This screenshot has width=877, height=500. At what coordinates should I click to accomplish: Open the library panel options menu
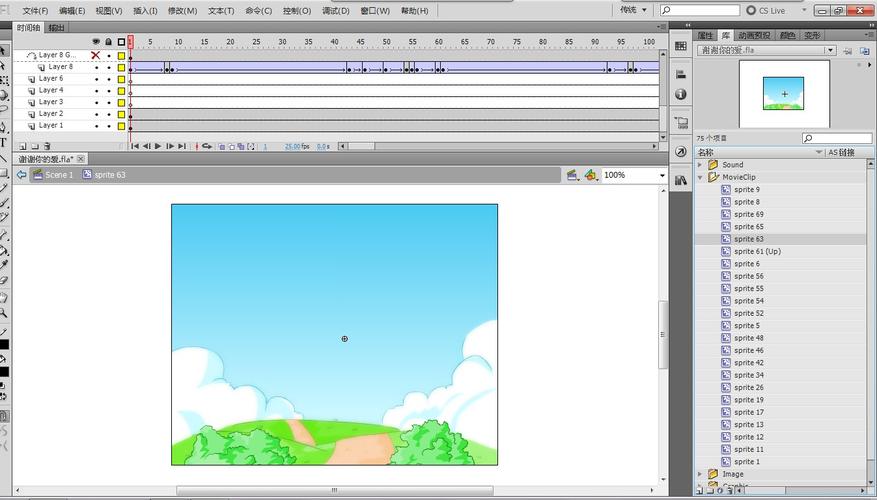coord(870,35)
